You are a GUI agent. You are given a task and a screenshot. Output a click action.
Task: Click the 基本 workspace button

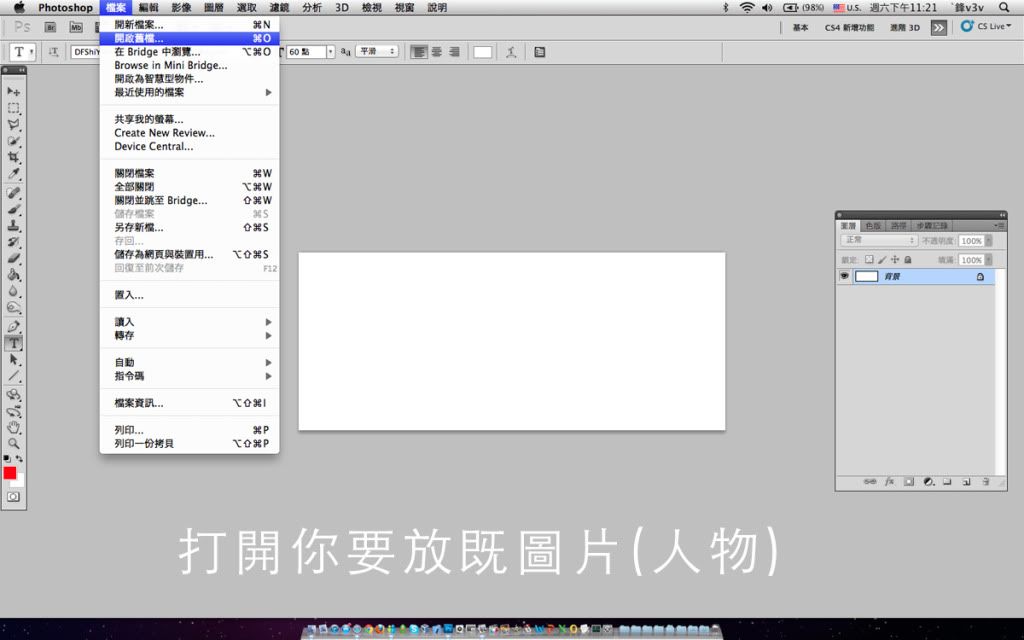[800, 28]
